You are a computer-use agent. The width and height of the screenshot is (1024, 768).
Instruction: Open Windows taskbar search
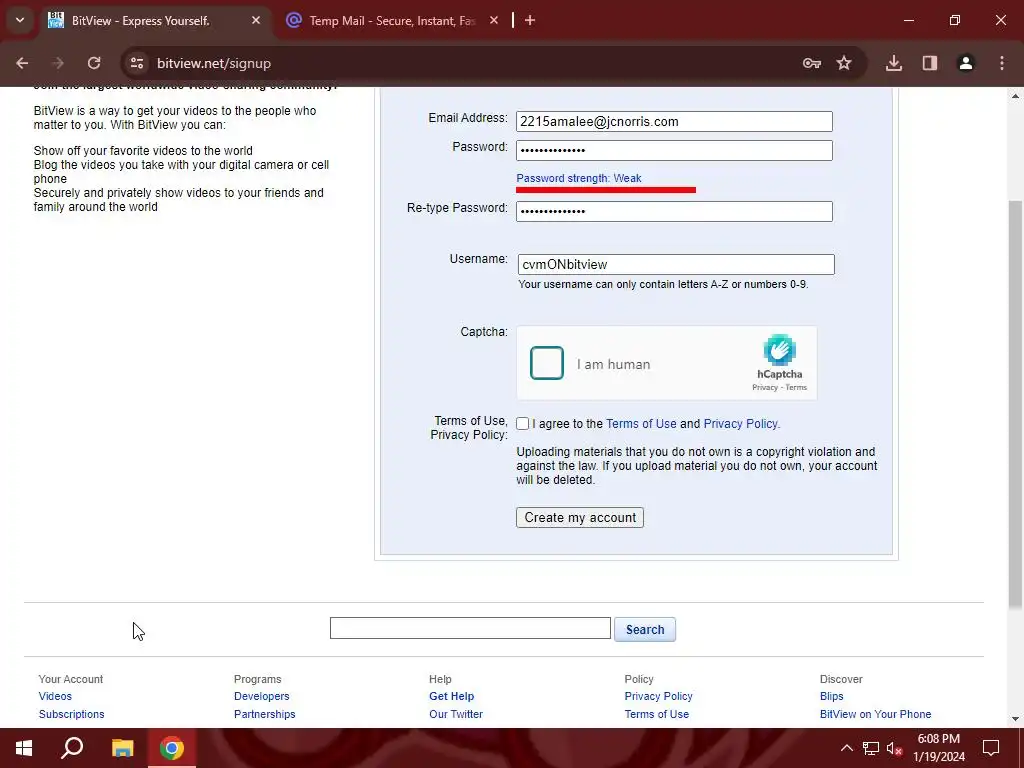(72, 748)
